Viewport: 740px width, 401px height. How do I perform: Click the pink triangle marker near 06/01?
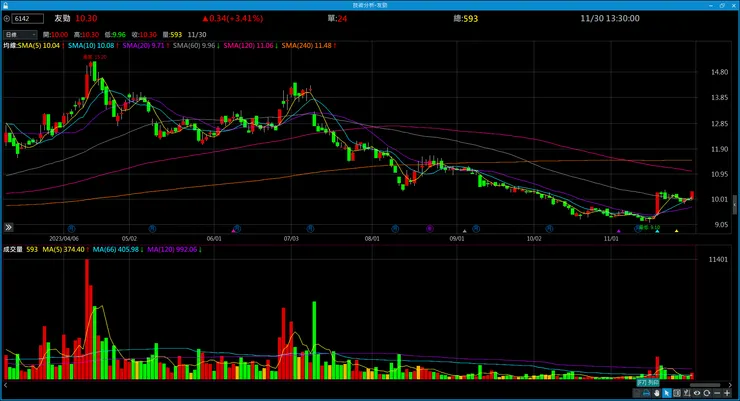(x=233, y=231)
